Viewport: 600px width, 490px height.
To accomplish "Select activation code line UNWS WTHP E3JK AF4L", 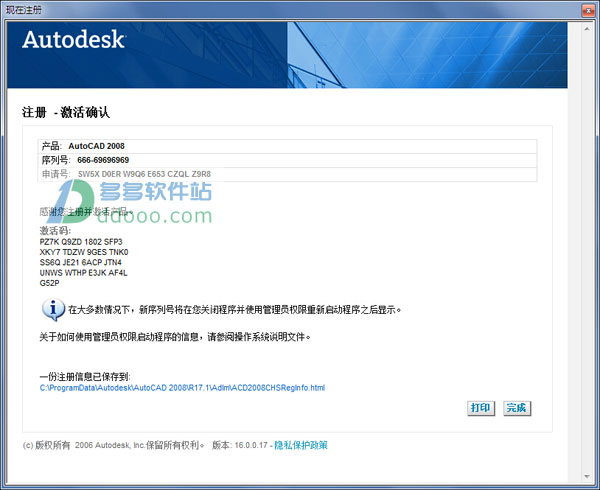I will pos(83,273).
